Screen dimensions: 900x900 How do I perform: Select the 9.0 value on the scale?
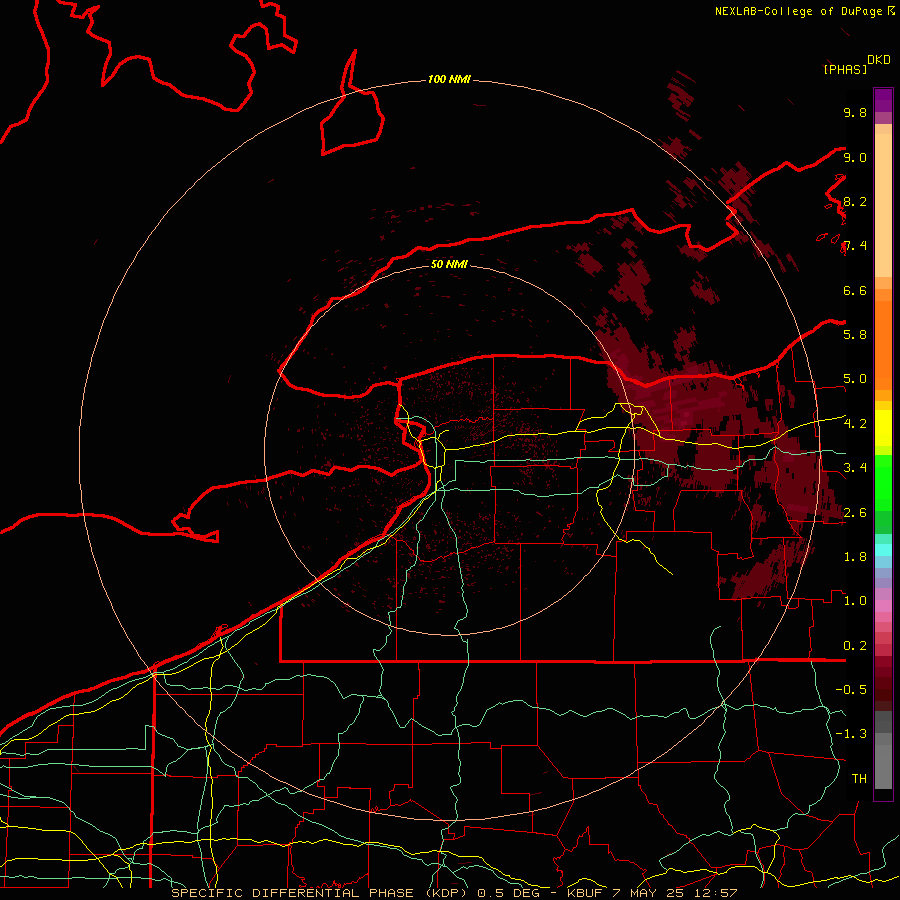855,157
